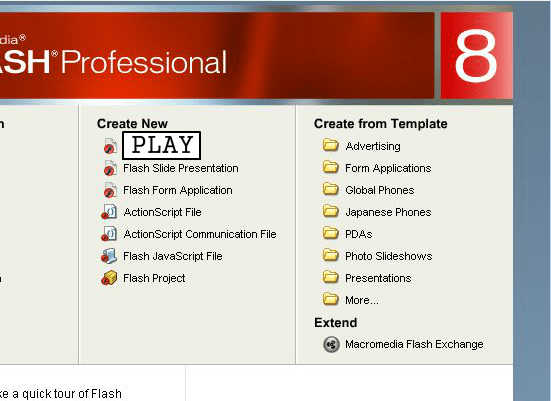Click the PDAs folder icon
The image size is (551, 401).
(331, 233)
